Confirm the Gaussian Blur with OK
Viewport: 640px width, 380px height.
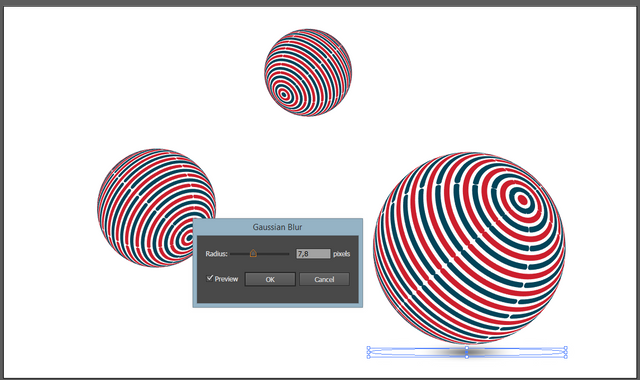[270, 279]
